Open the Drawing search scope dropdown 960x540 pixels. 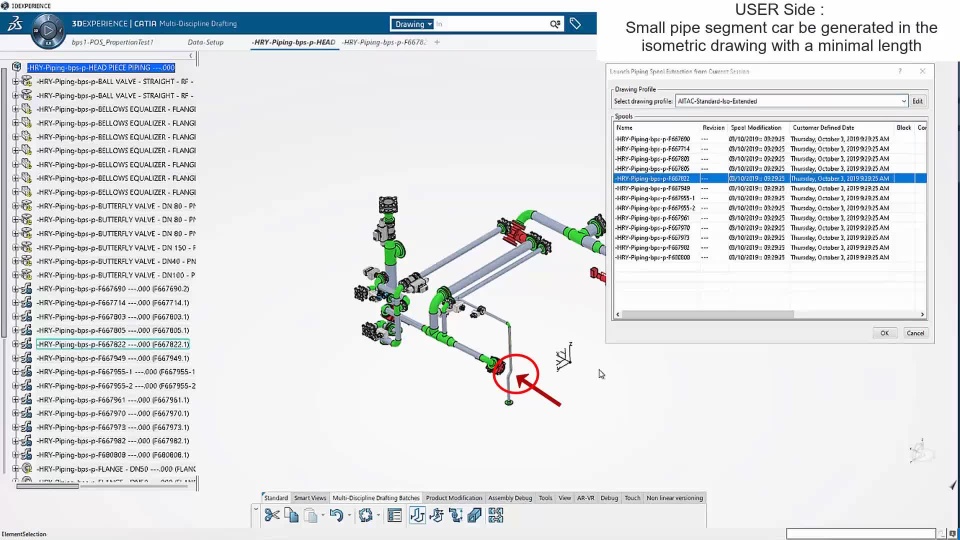click(x=413, y=24)
